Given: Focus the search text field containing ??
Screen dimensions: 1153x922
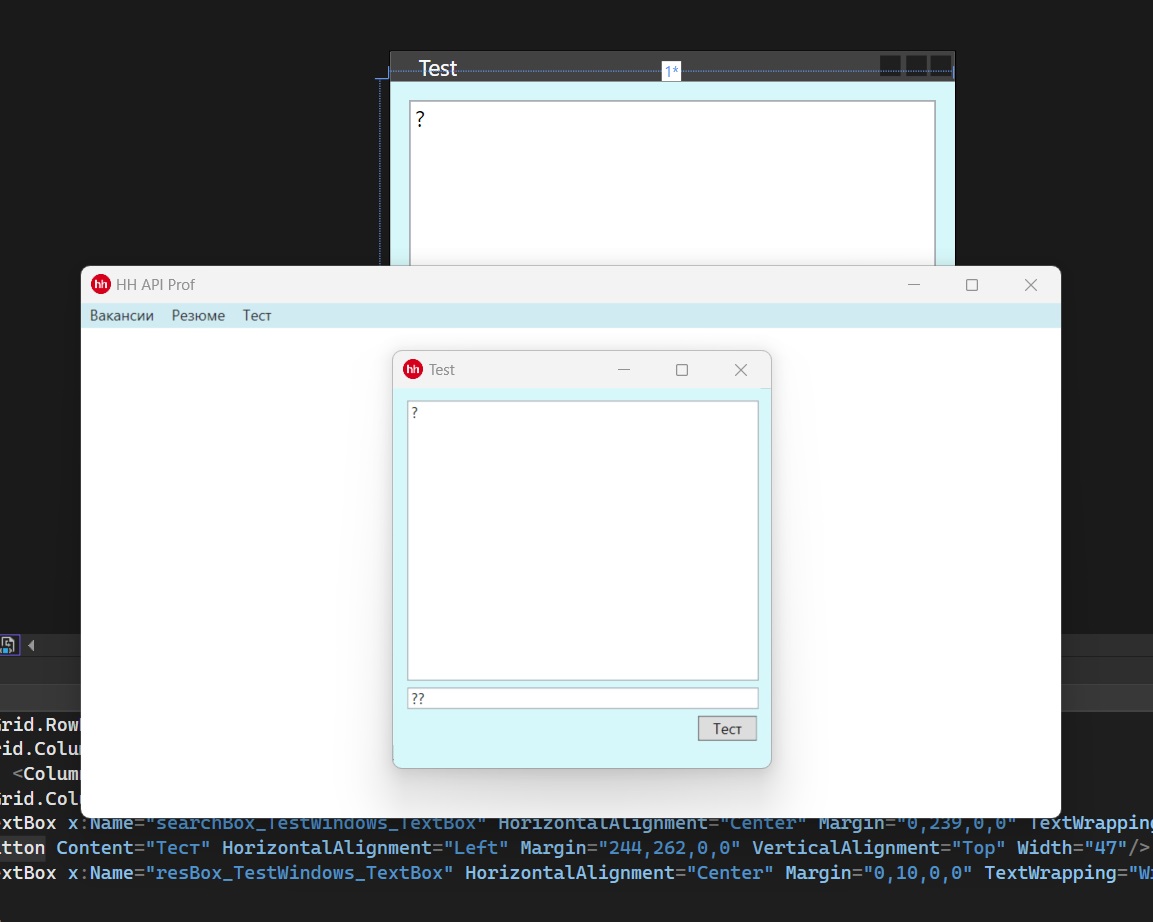Looking at the screenshot, I should pos(582,698).
